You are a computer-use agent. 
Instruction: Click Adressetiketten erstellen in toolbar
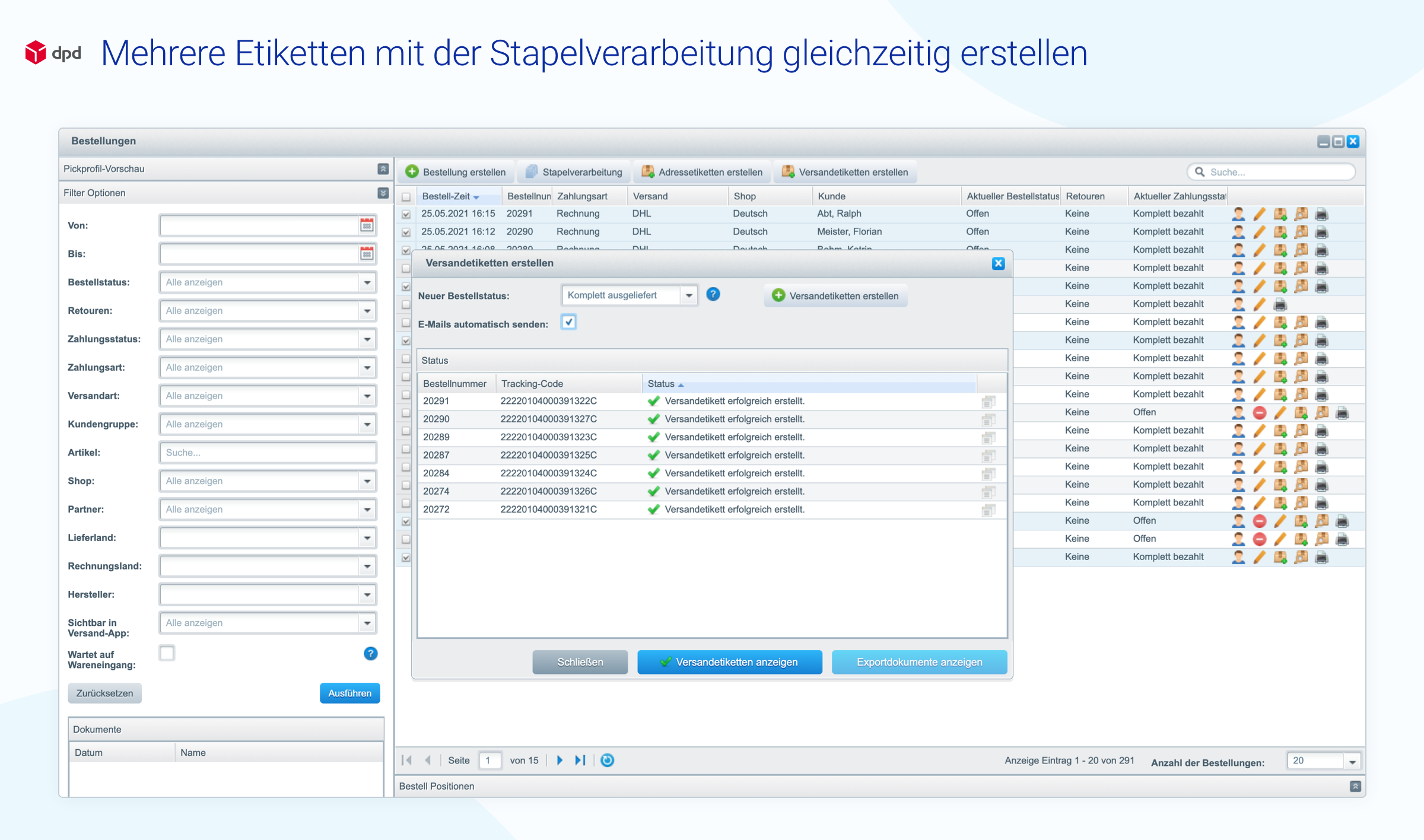(702, 172)
